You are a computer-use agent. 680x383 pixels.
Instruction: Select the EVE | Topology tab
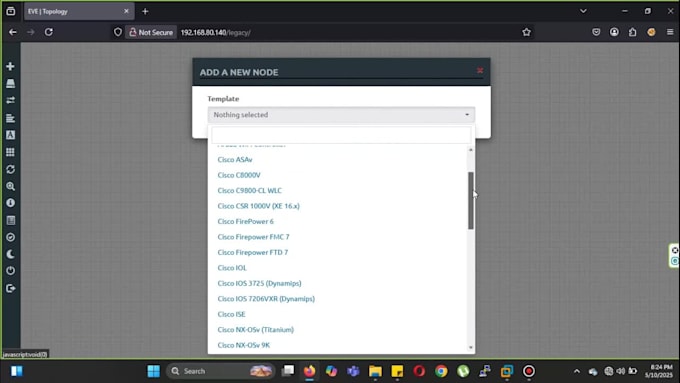click(x=79, y=12)
